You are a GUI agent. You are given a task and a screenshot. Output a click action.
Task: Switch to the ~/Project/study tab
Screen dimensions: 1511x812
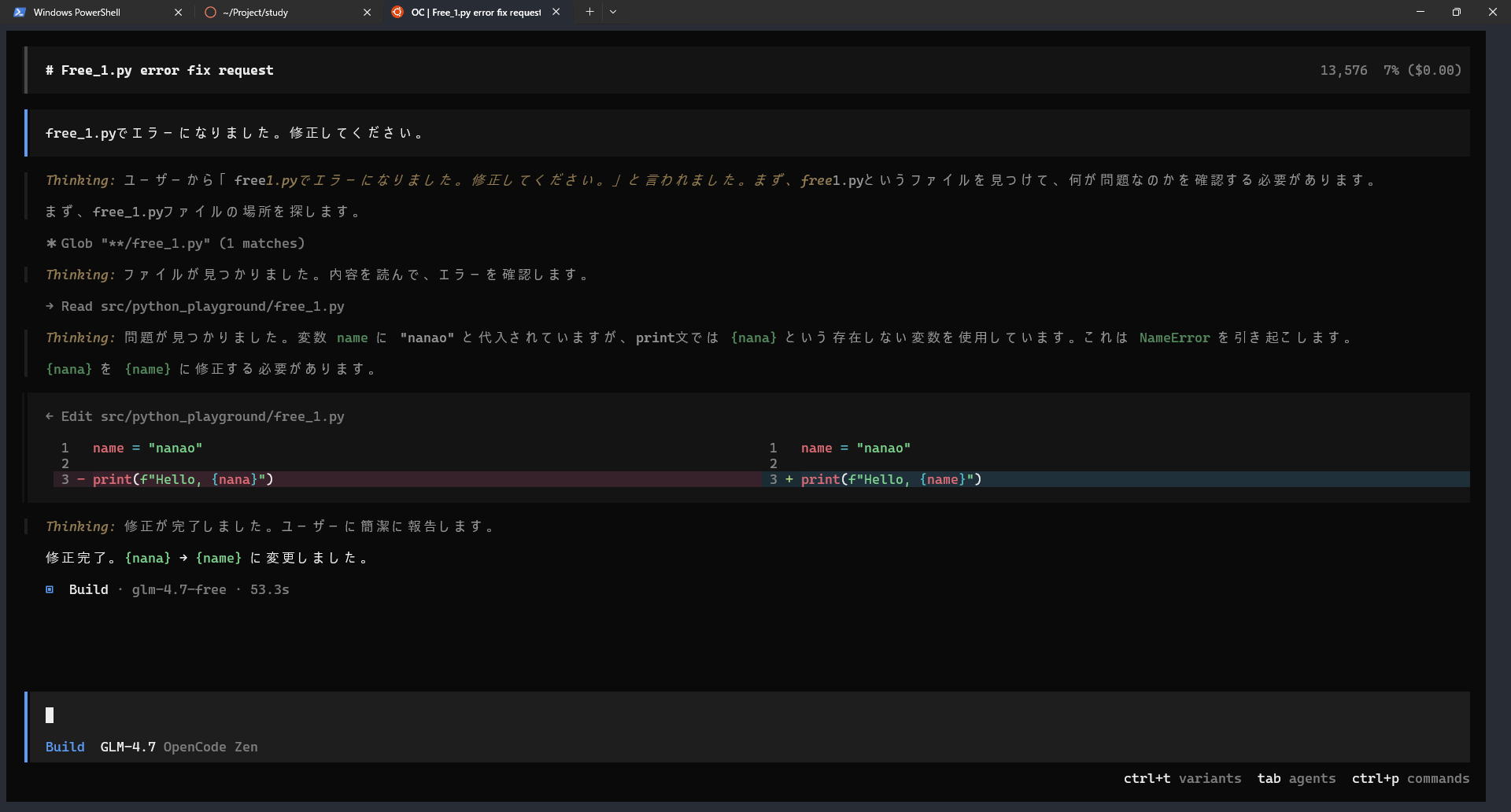(256, 13)
